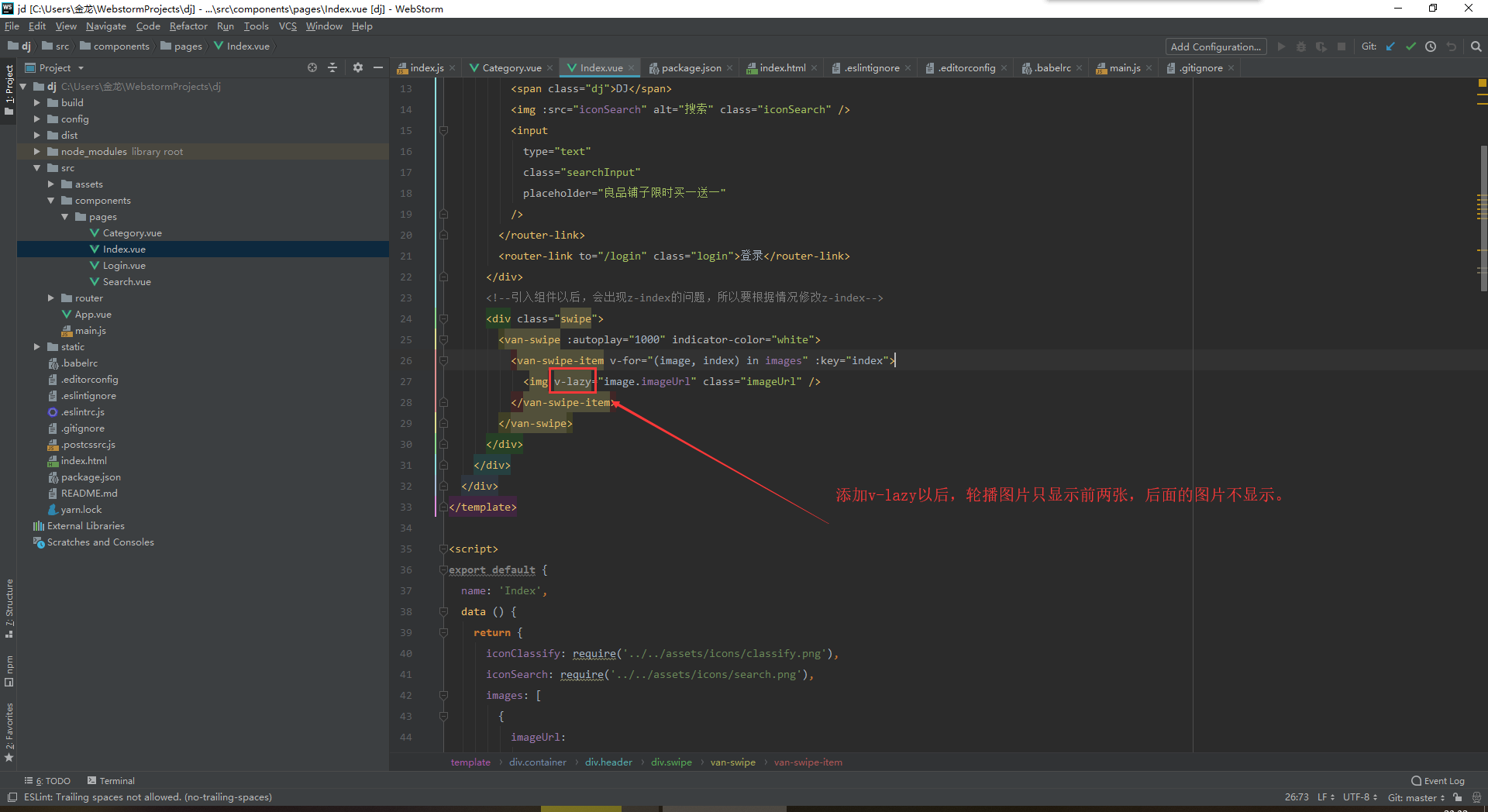Expand the router folder
The image size is (1488, 812).
[50, 298]
